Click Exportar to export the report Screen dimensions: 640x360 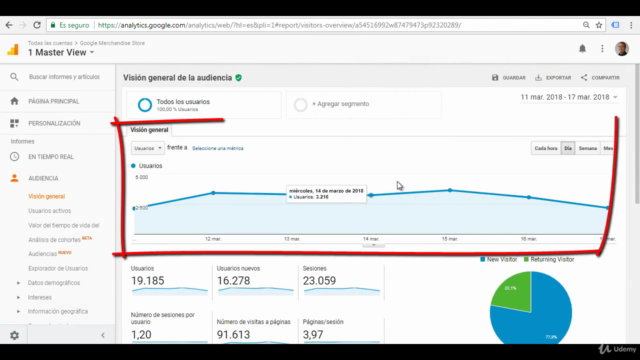tap(553, 78)
